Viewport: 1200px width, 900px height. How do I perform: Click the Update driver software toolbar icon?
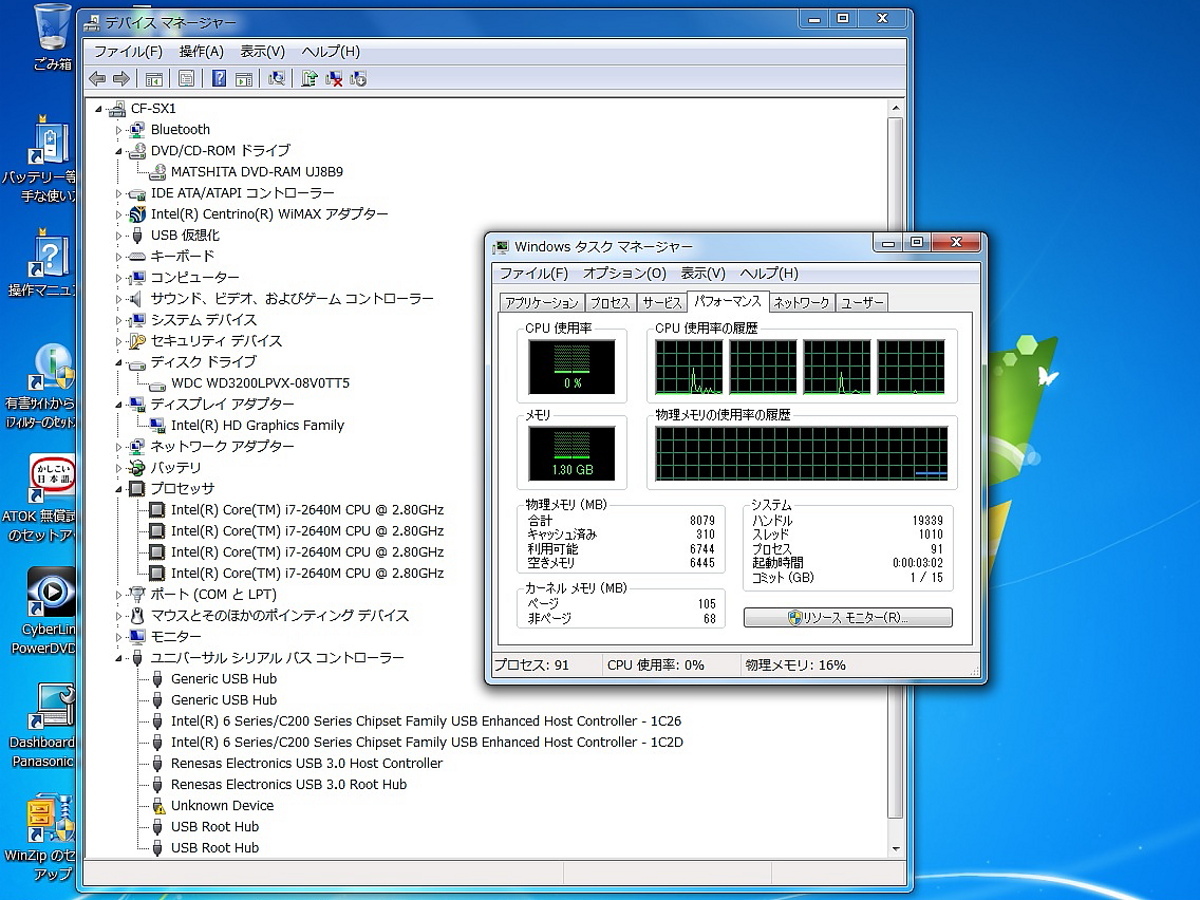click(x=310, y=79)
